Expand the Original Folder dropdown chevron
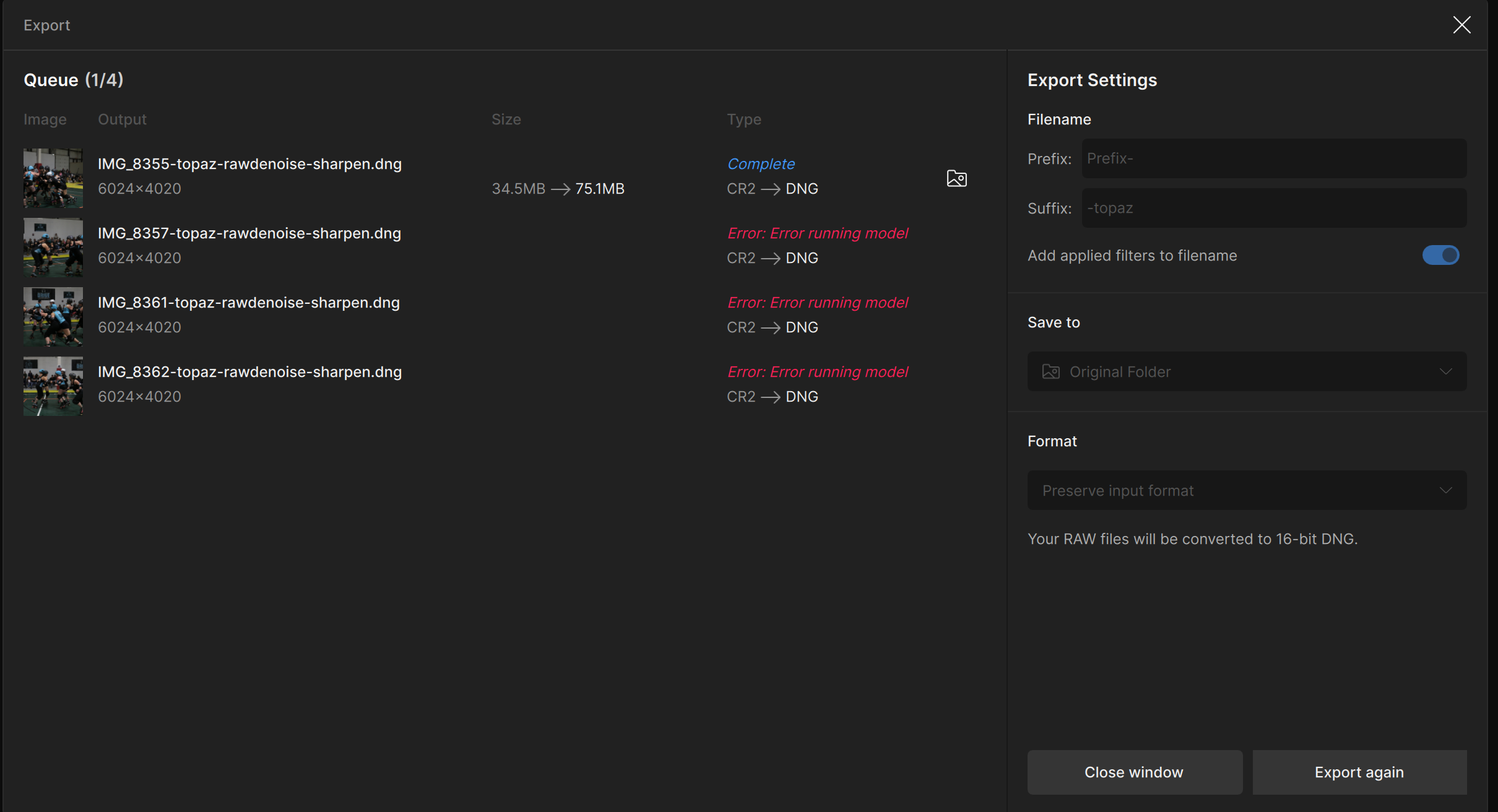The width and height of the screenshot is (1498, 812). (1445, 371)
